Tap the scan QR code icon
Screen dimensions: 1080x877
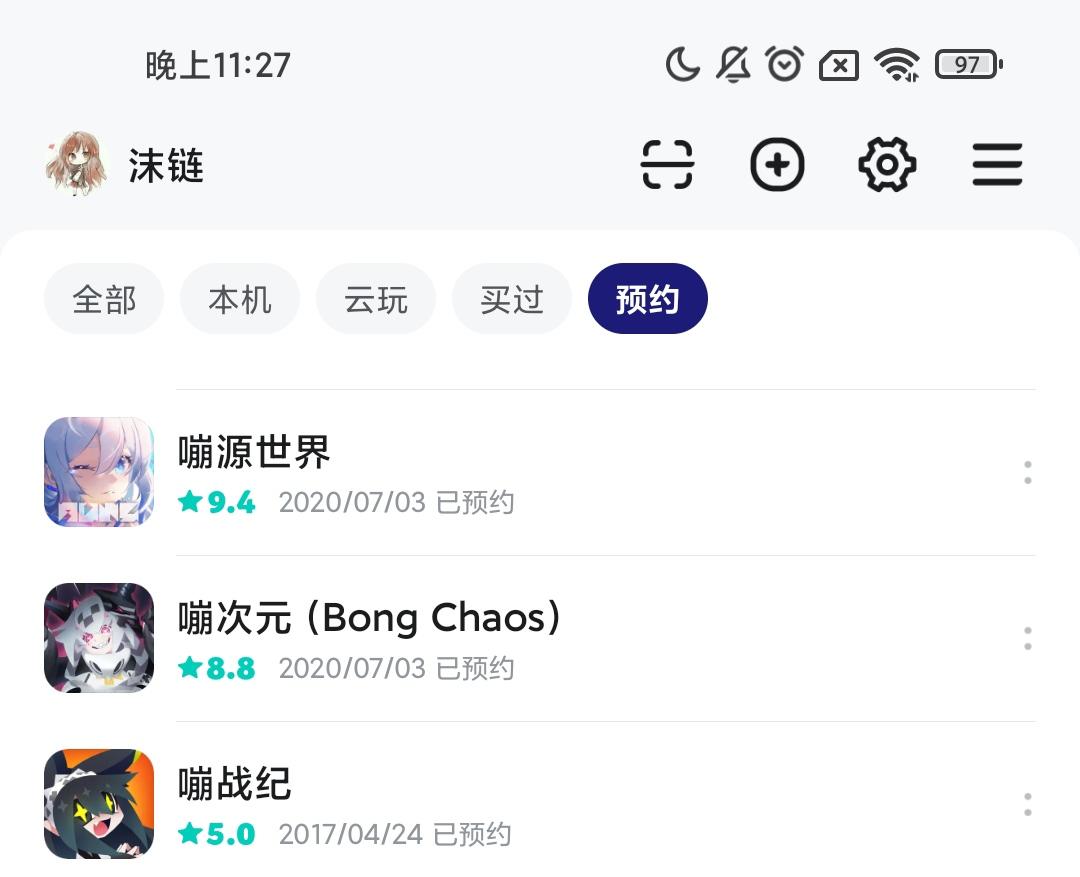667,165
